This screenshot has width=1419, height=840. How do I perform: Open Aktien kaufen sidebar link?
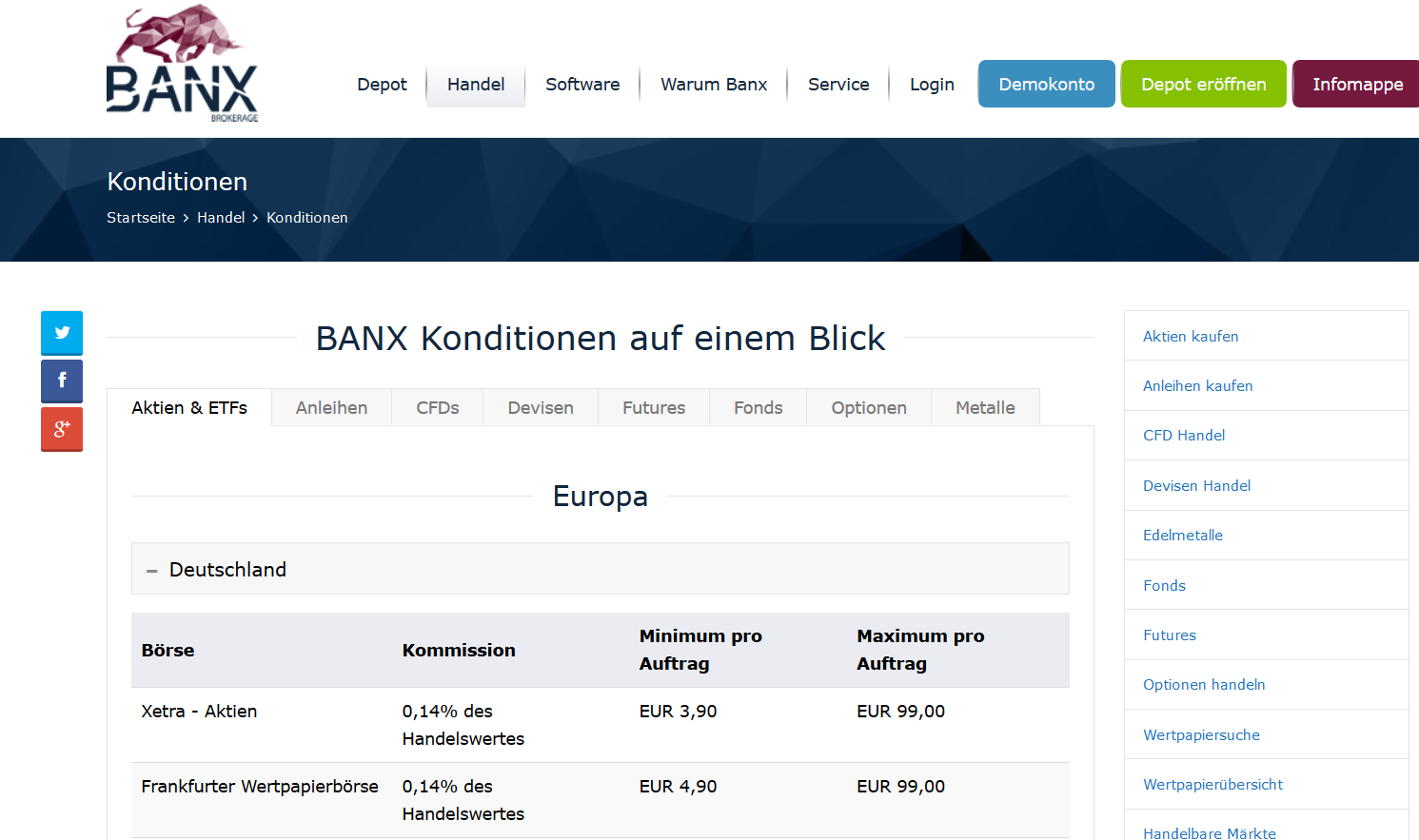[x=1191, y=337]
